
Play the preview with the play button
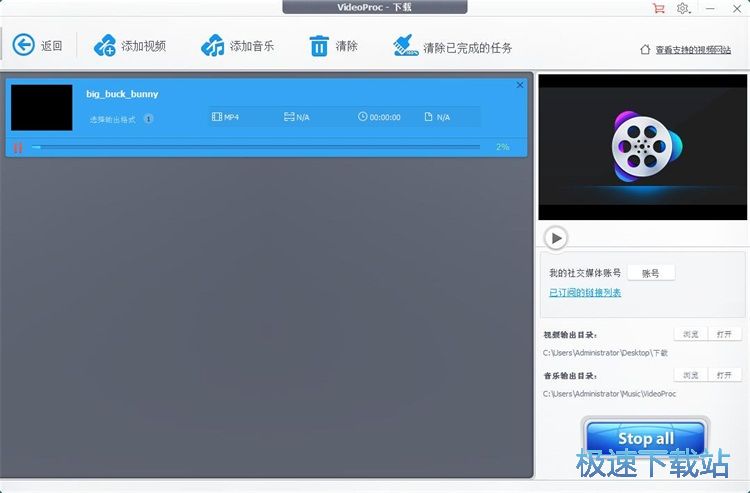point(556,238)
